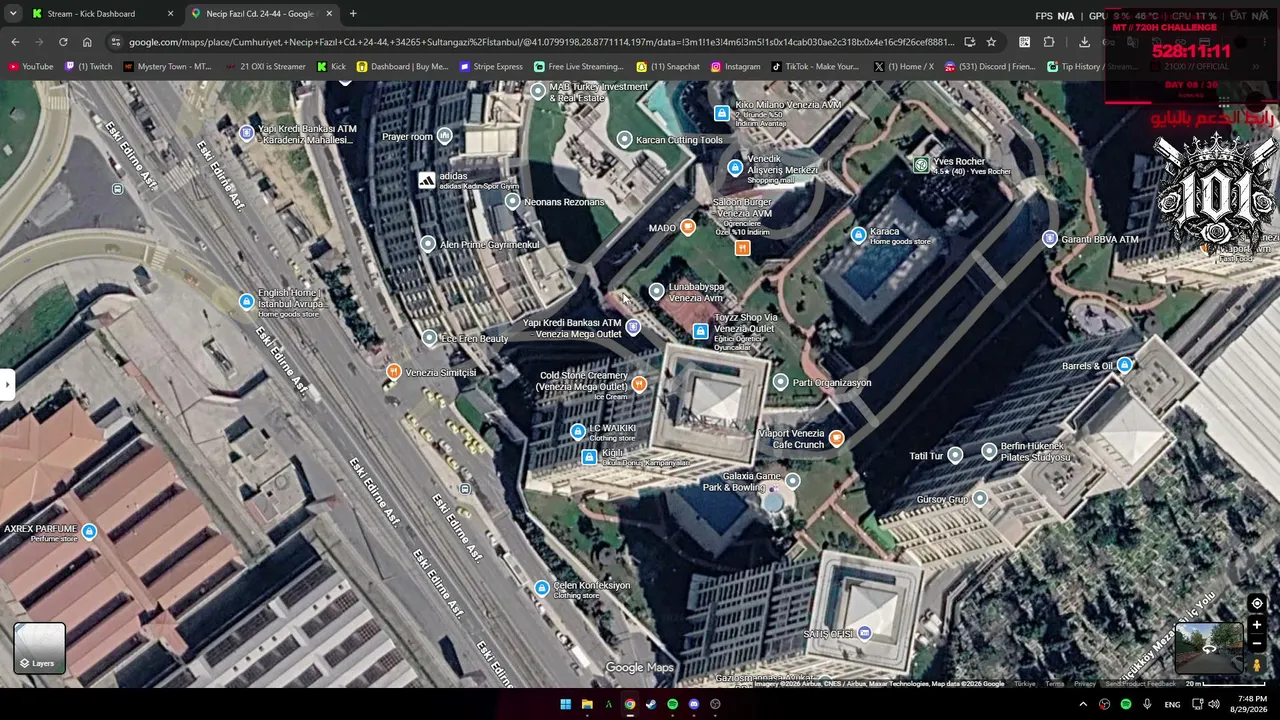Open the Karcan Cutting Tools marker
Viewport: 1280px width, 720px height.
(x=625, y=139)
